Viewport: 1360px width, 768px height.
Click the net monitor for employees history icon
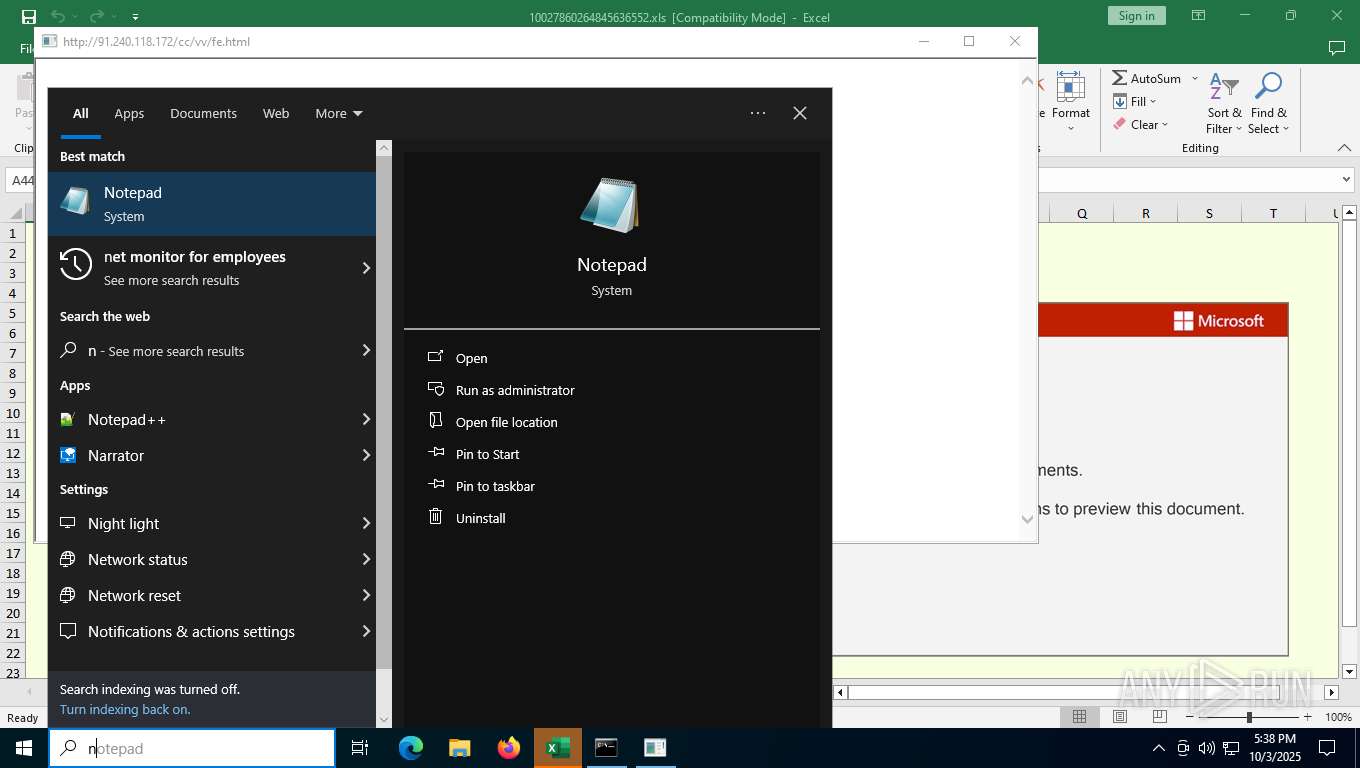click(76, 265)
